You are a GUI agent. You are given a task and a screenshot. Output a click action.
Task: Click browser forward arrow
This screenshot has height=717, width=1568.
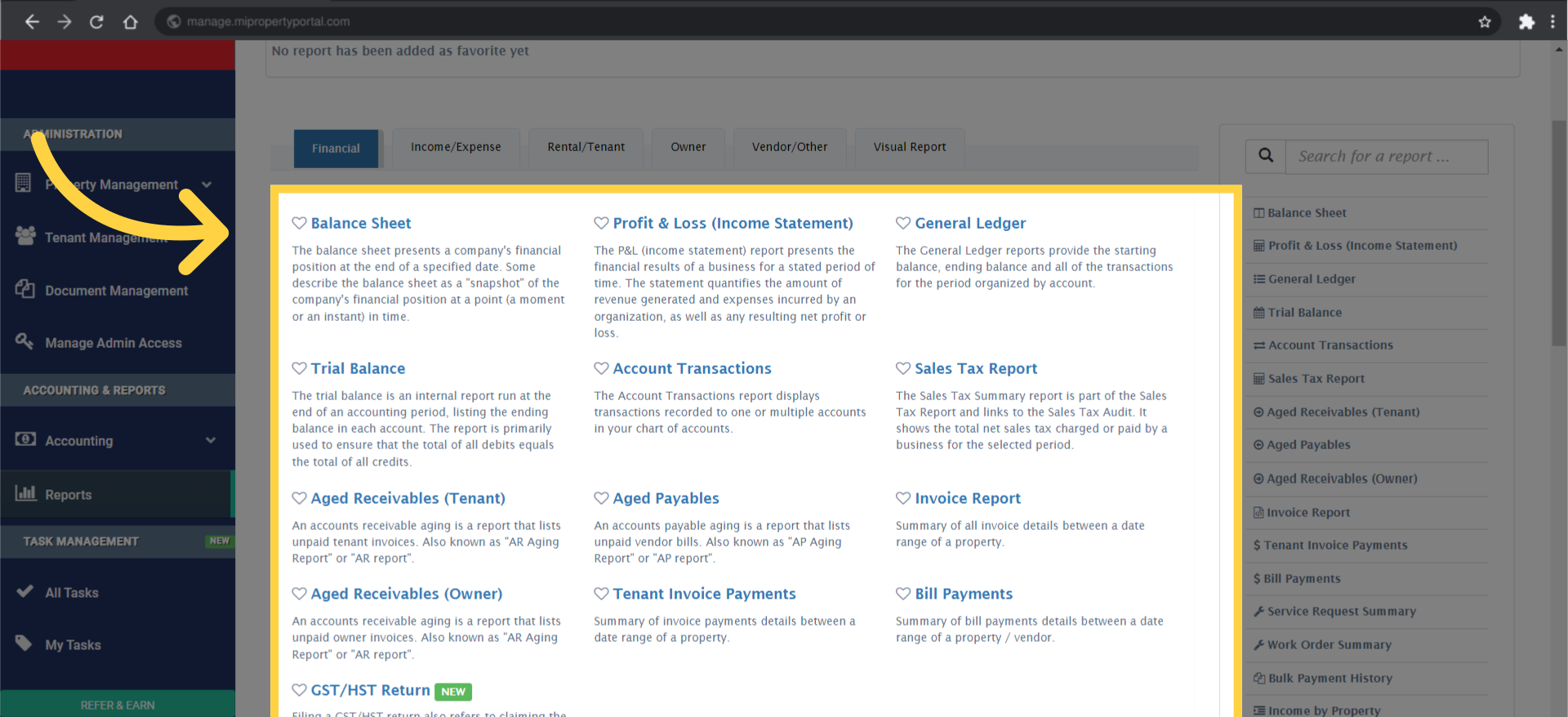(65, 22)
